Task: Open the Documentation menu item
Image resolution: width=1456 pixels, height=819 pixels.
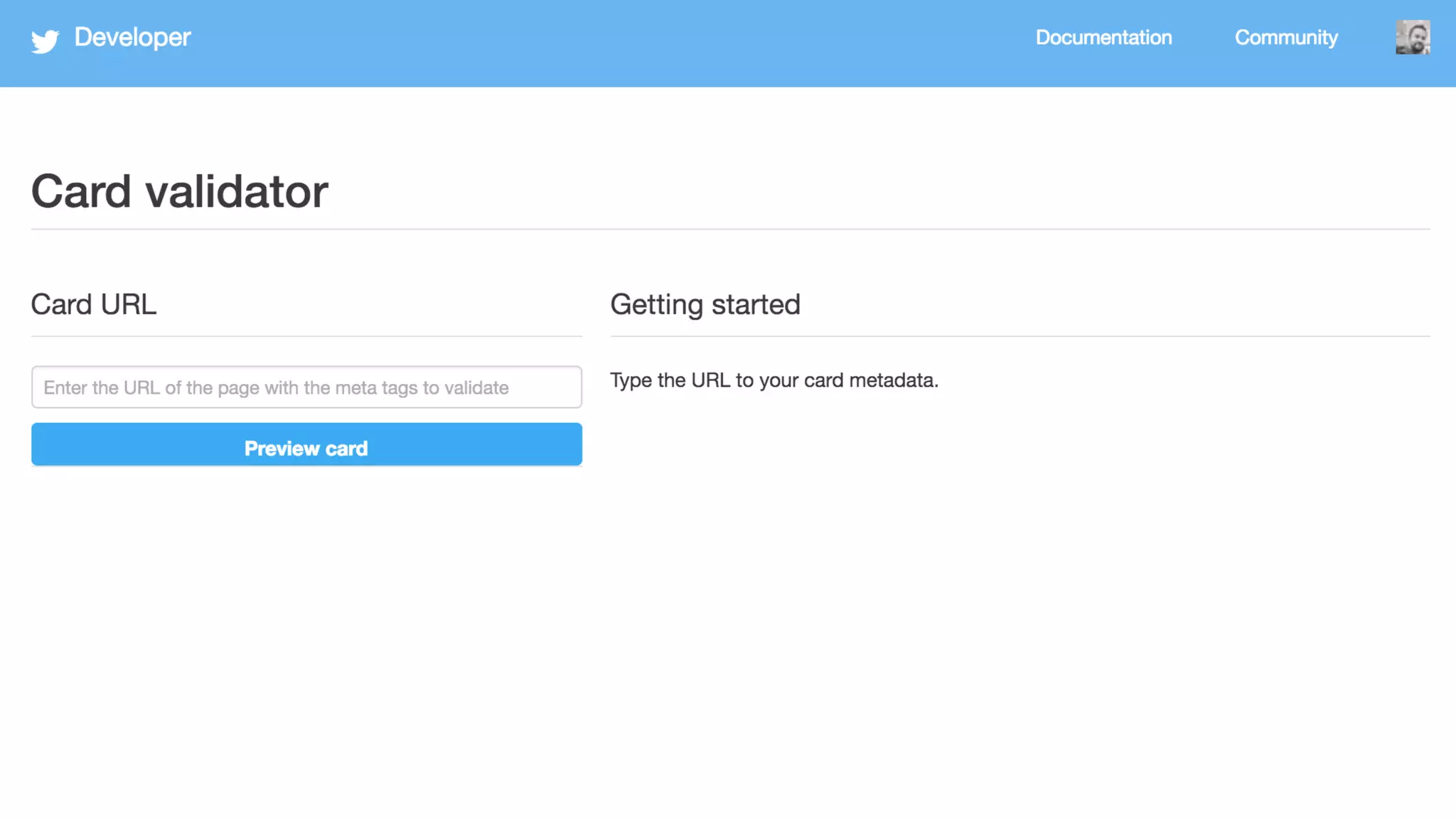Action: tap(1103, 38)
